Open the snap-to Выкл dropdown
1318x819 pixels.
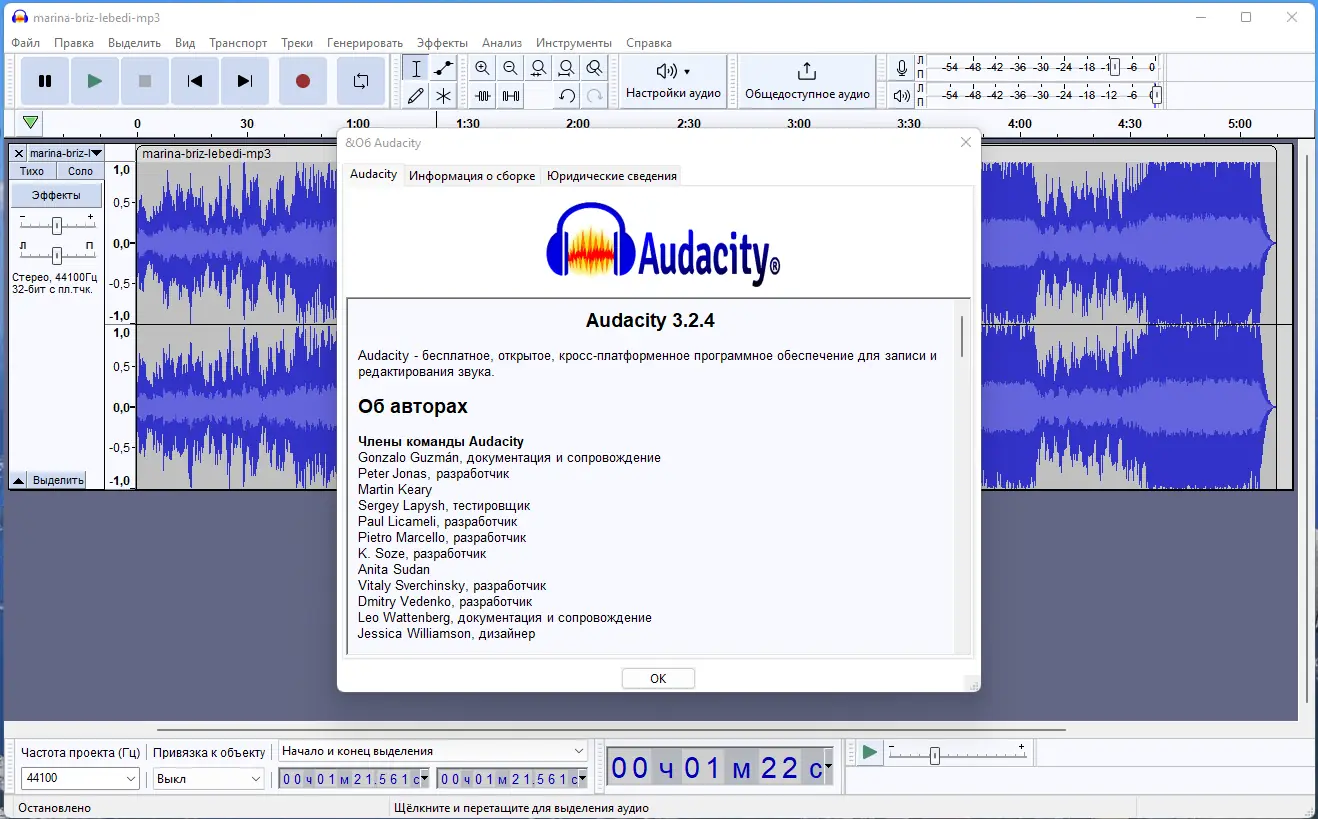point(208,778)
